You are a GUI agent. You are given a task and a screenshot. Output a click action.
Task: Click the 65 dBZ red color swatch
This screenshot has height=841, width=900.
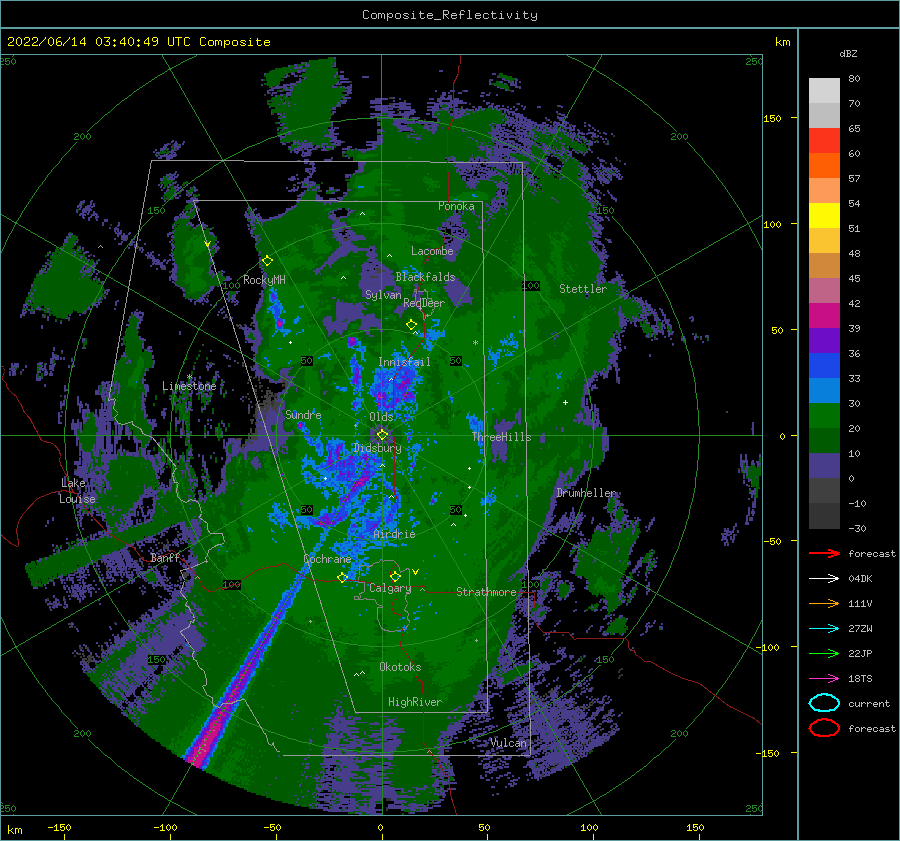click(824, 140)
